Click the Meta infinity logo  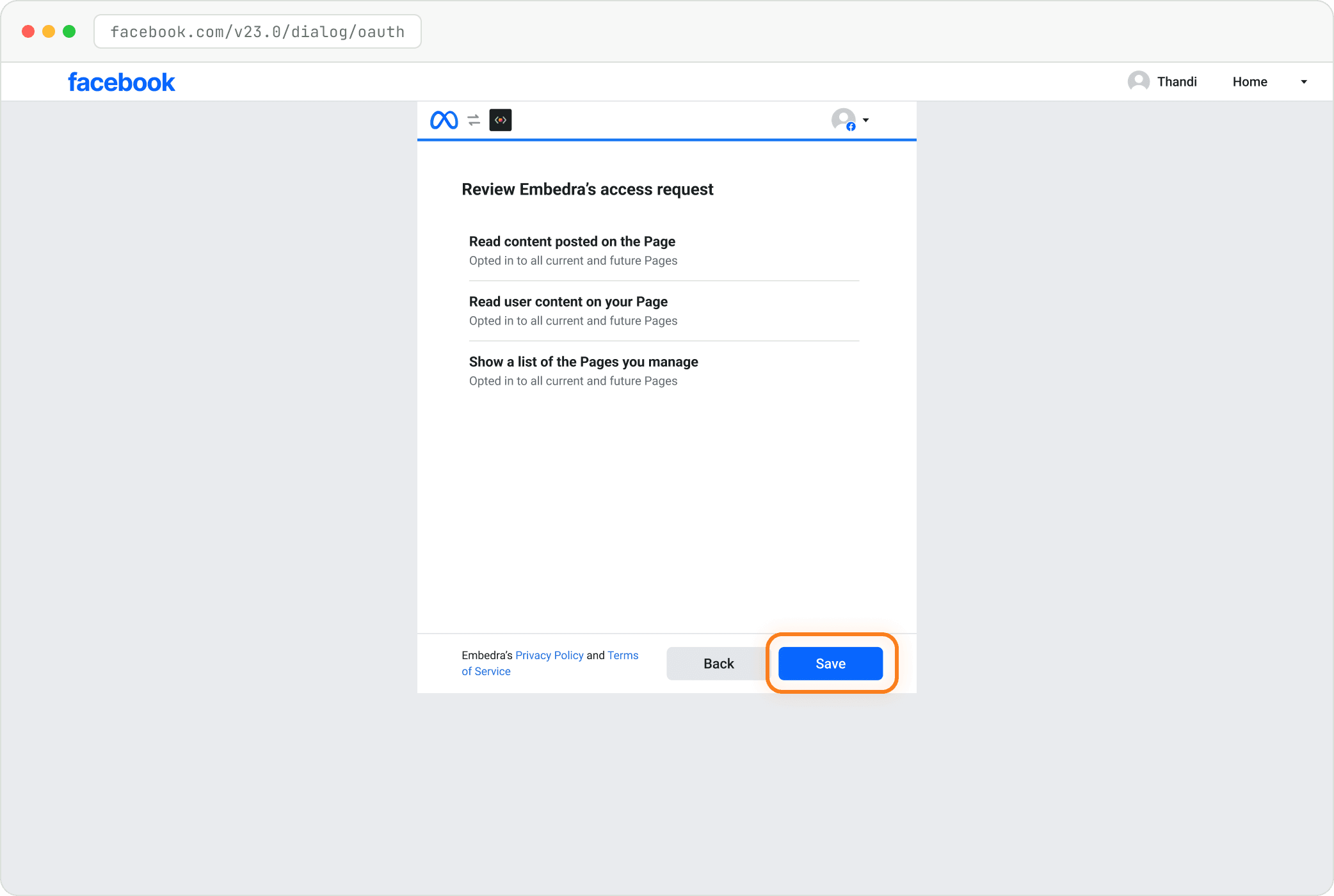click(444, 120)
